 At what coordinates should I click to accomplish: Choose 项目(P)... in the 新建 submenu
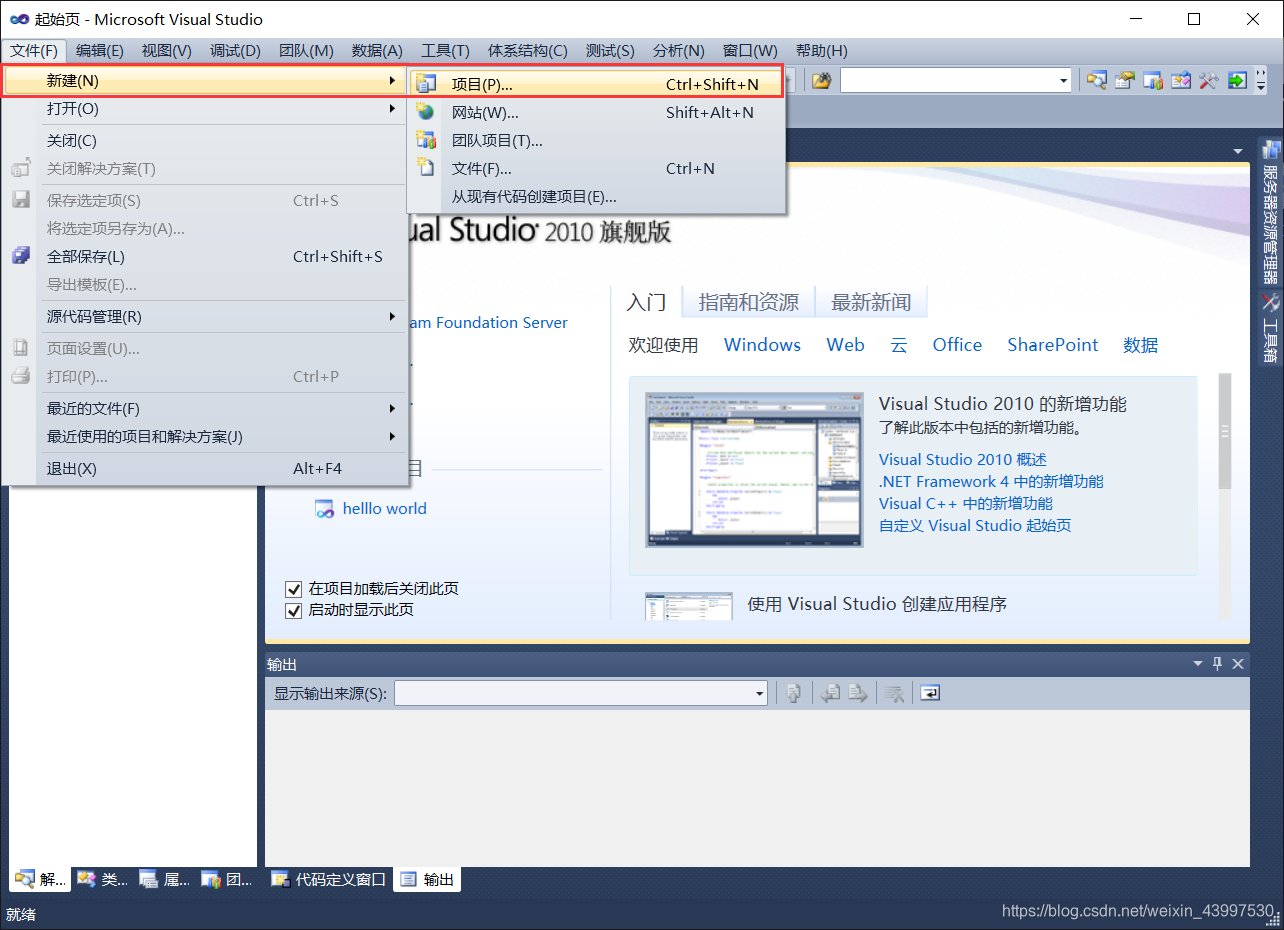click(x=597, y=84)
